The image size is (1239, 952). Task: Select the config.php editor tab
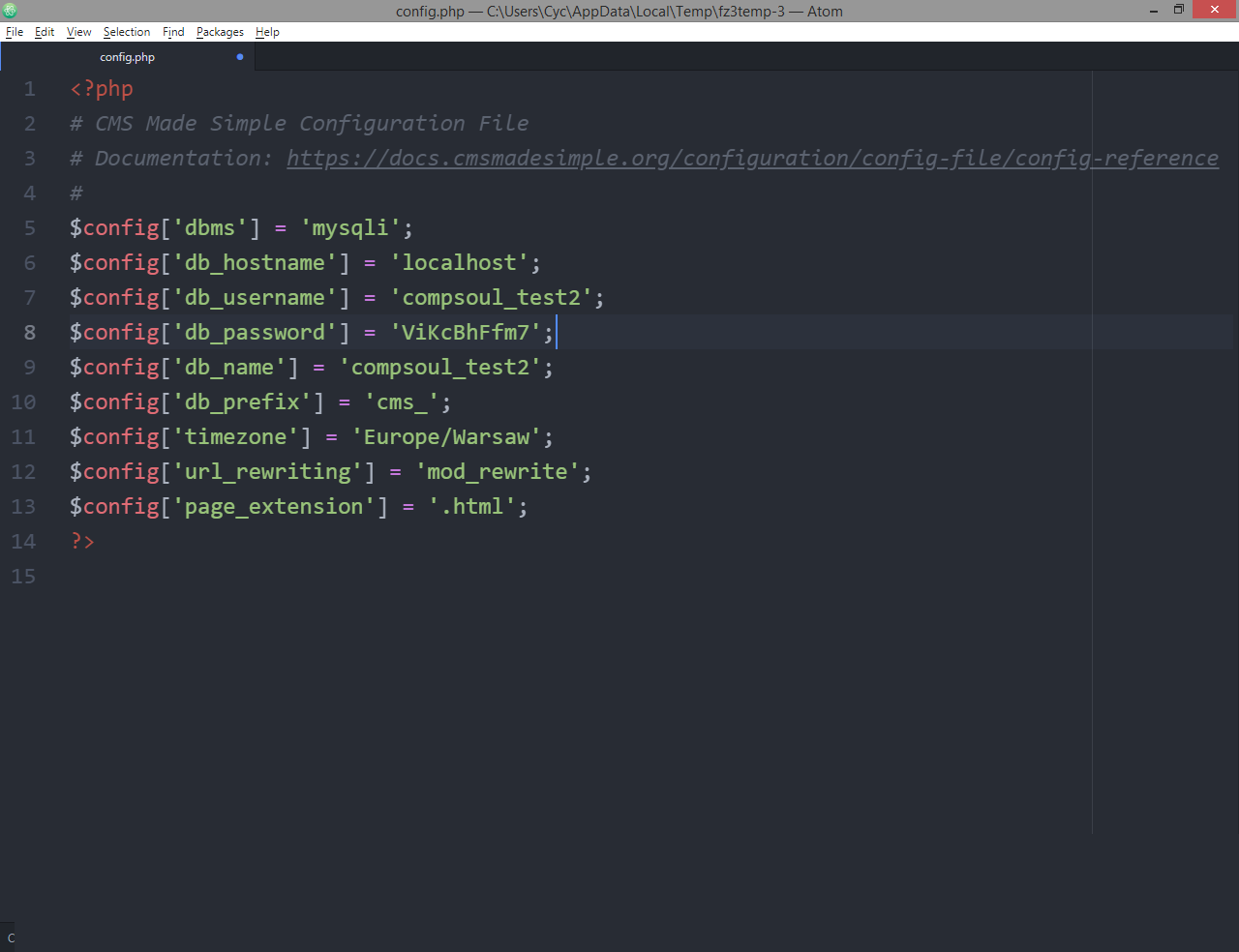coord(127,56)
